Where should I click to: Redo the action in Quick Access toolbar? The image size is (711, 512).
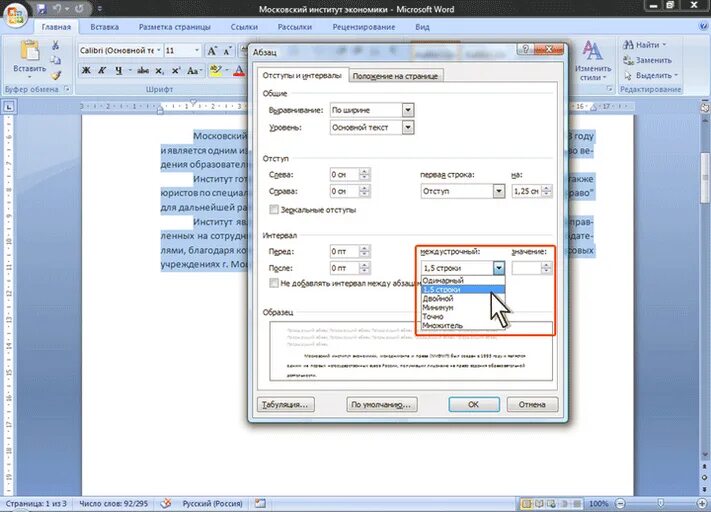[78, 8]
